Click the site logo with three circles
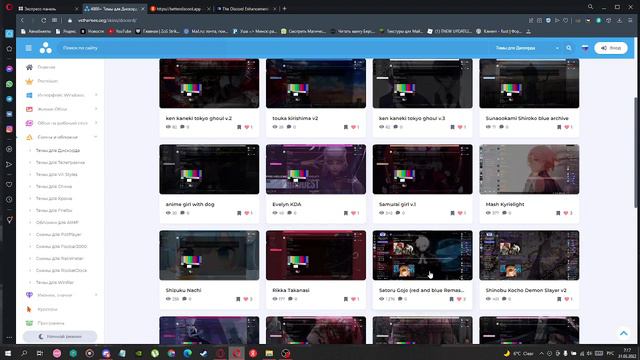Screen dimensions: 640x360 pyautogui.click(x=46, y=48)
